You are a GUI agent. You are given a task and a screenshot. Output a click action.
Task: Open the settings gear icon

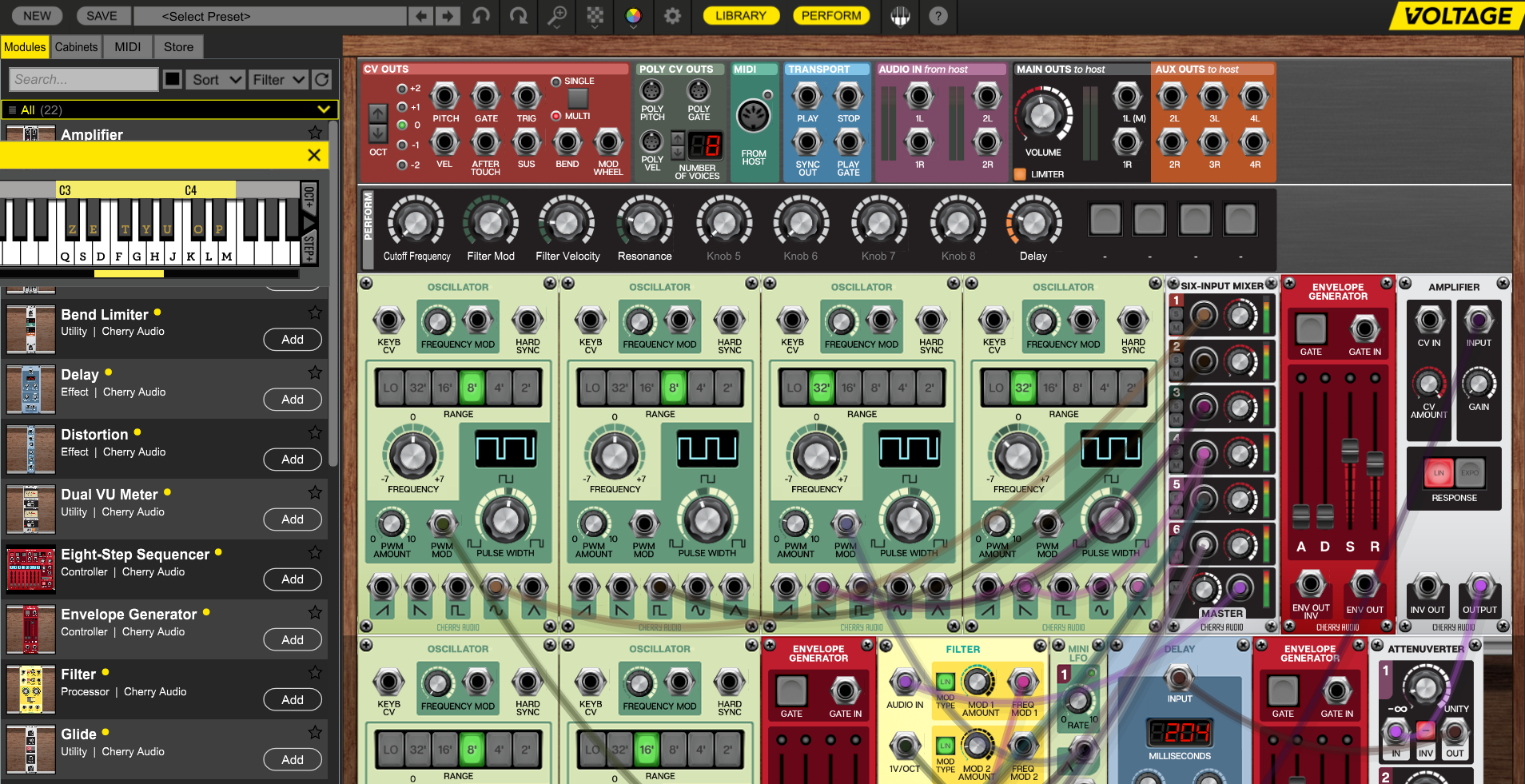pyautogui.click(x=672, y=16)
